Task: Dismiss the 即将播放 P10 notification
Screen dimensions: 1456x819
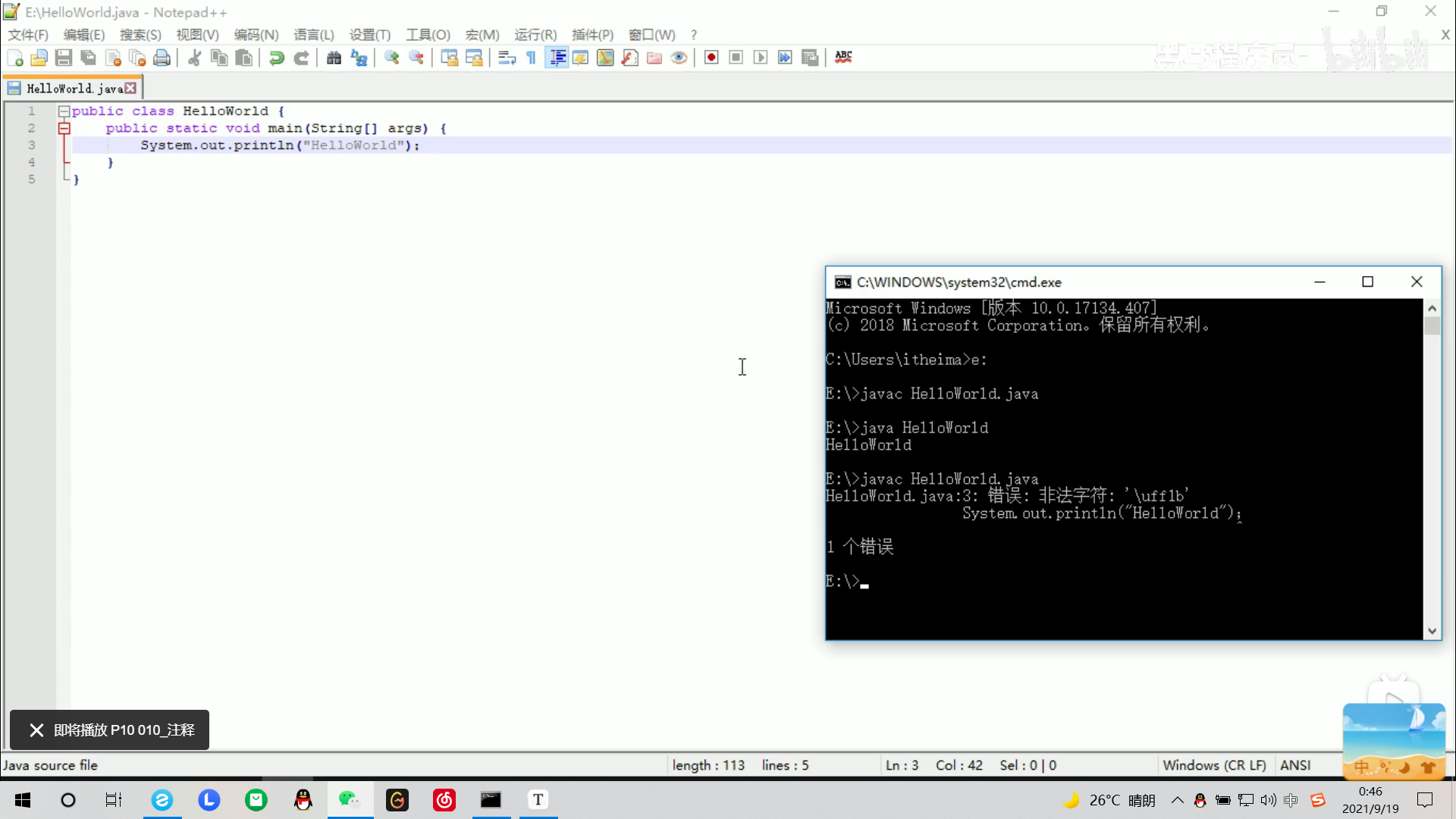Action: (36, 730)
